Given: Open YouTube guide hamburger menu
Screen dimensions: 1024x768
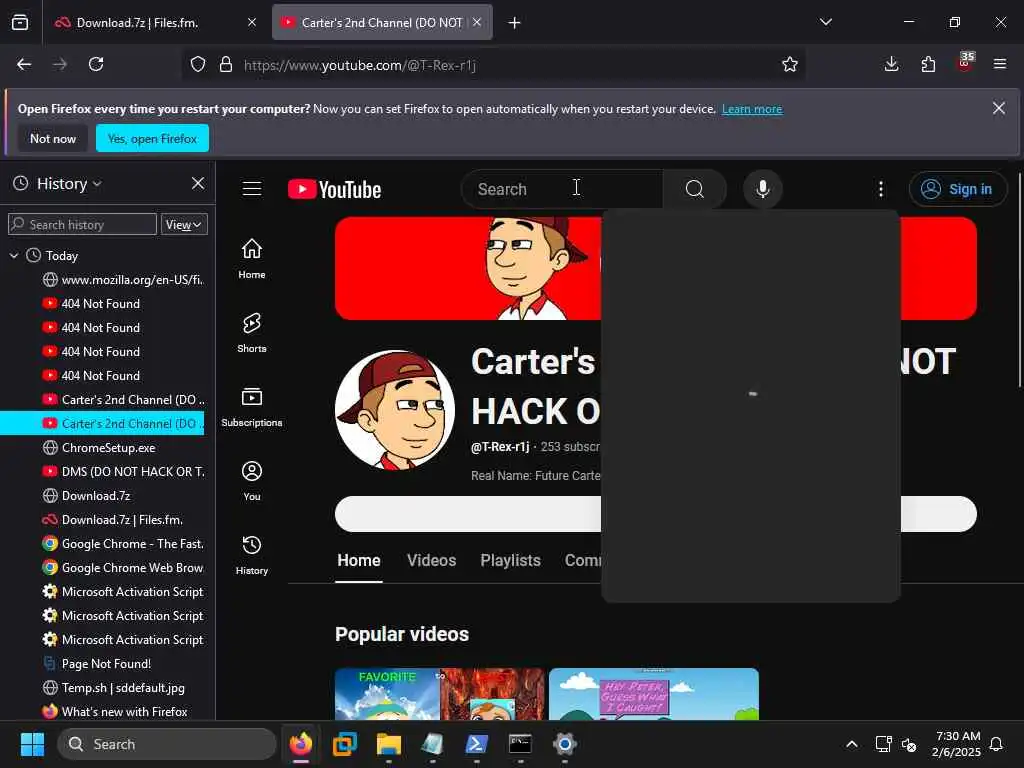Looking at the screenshot, I should [252, 189].
